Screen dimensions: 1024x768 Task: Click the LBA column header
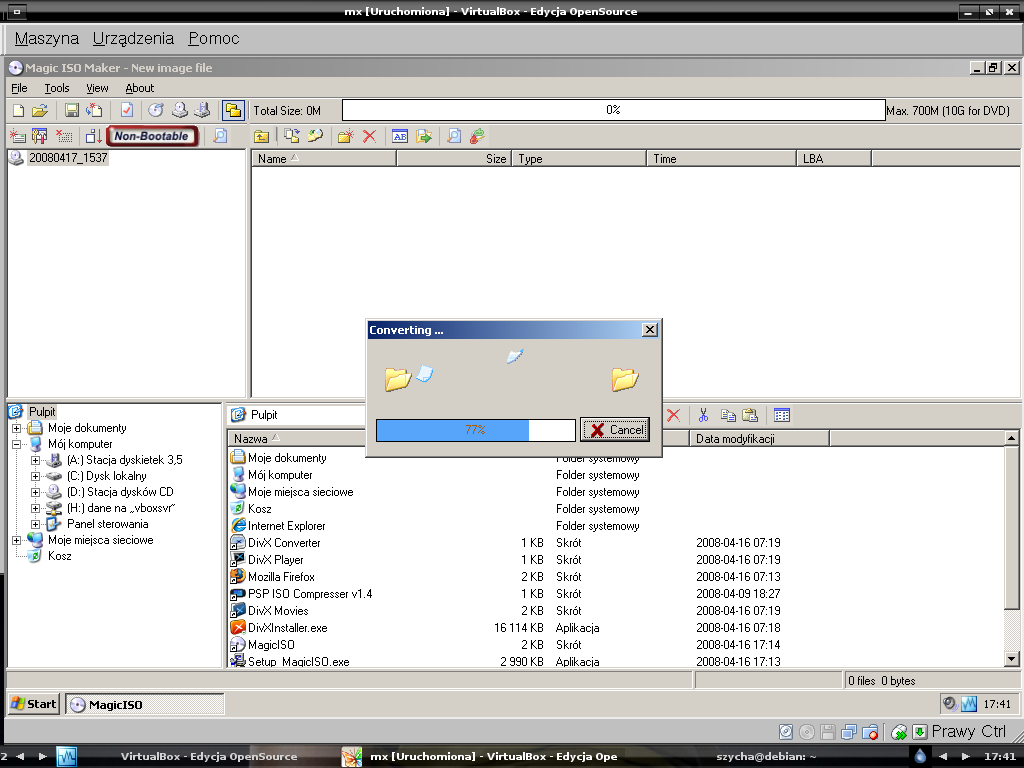[833, 159]
